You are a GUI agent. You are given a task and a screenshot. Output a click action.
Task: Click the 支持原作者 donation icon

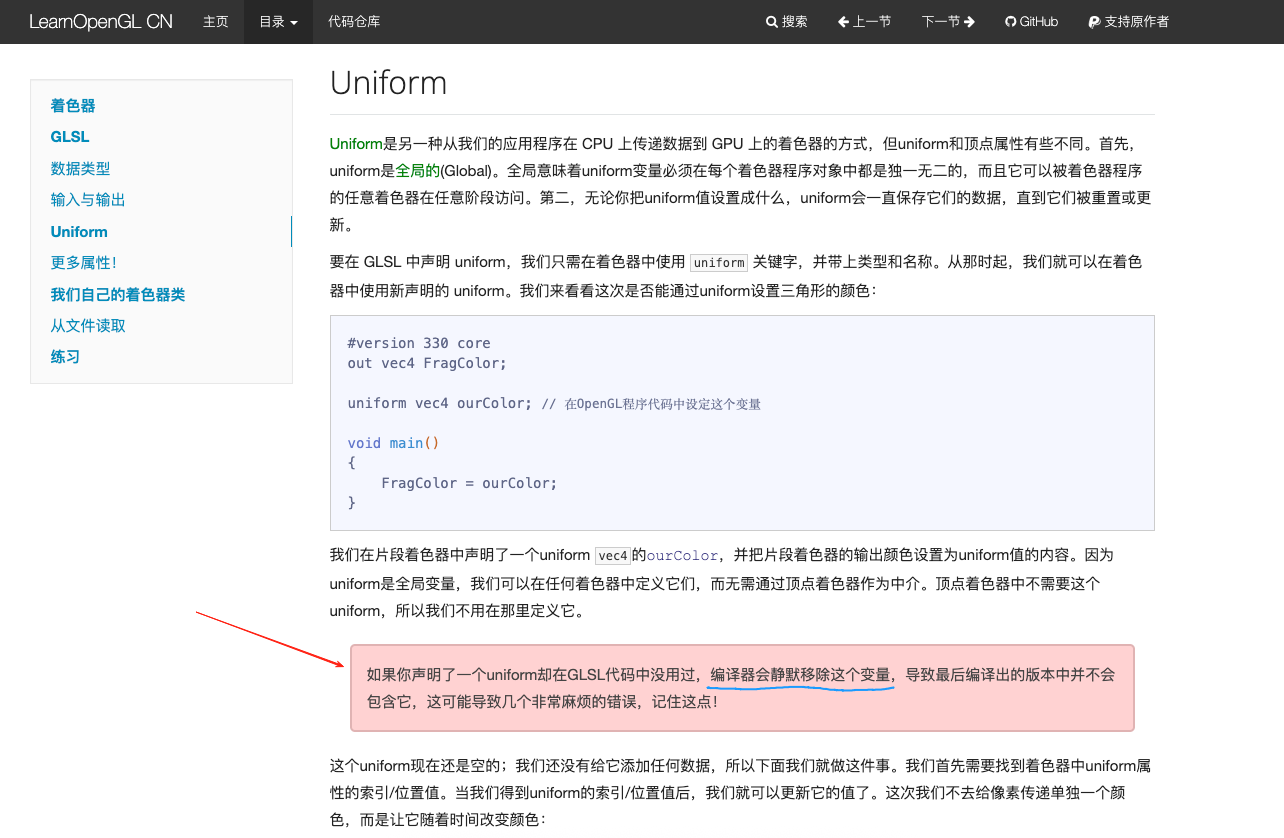(x=1093, y=21)
